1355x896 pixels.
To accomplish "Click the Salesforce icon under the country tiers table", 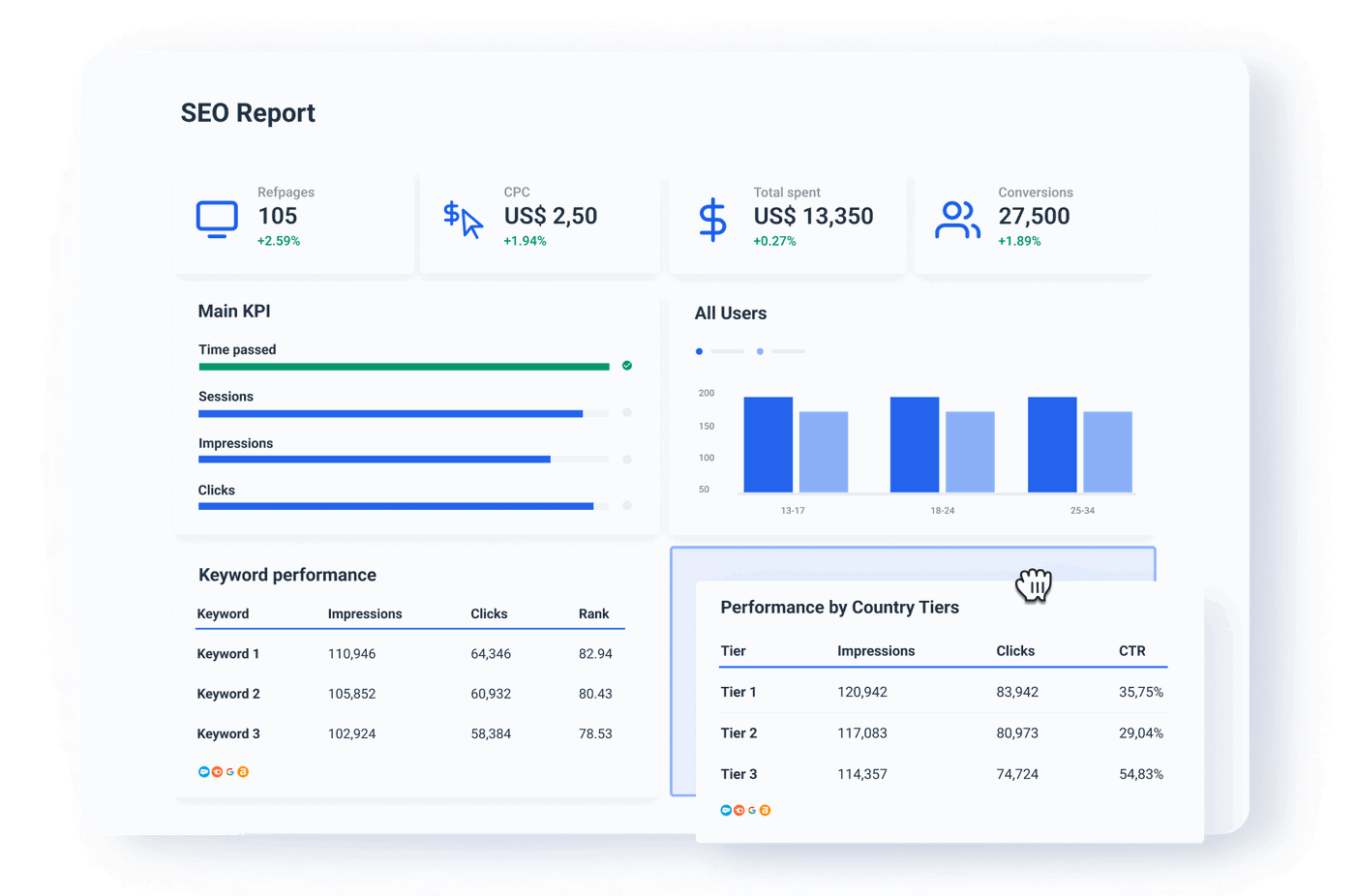I will 726,810.
